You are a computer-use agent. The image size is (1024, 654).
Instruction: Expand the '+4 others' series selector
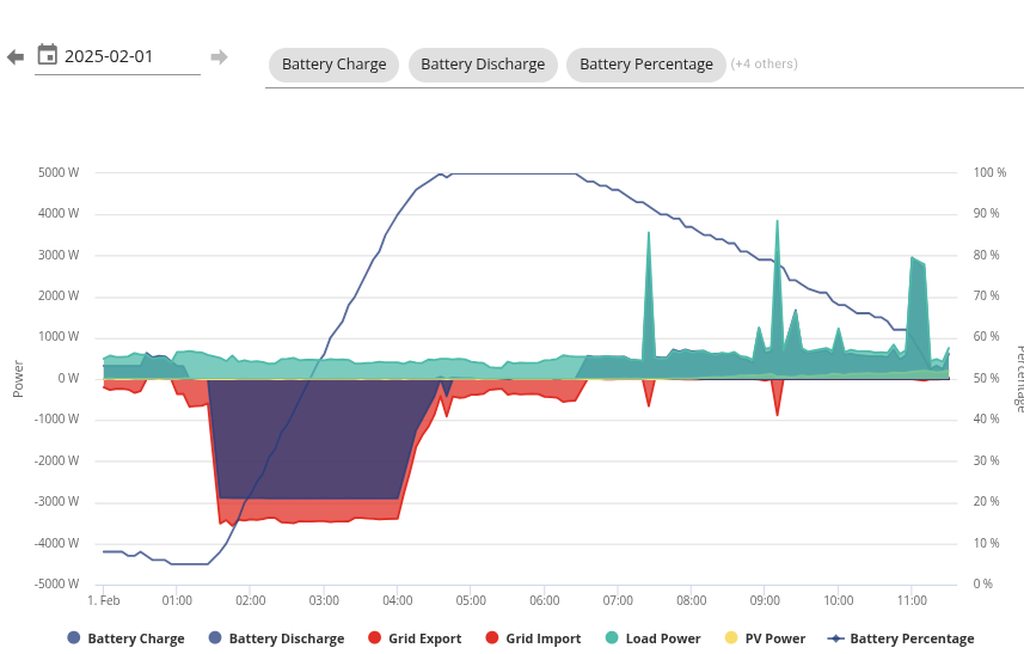(764, 64)
